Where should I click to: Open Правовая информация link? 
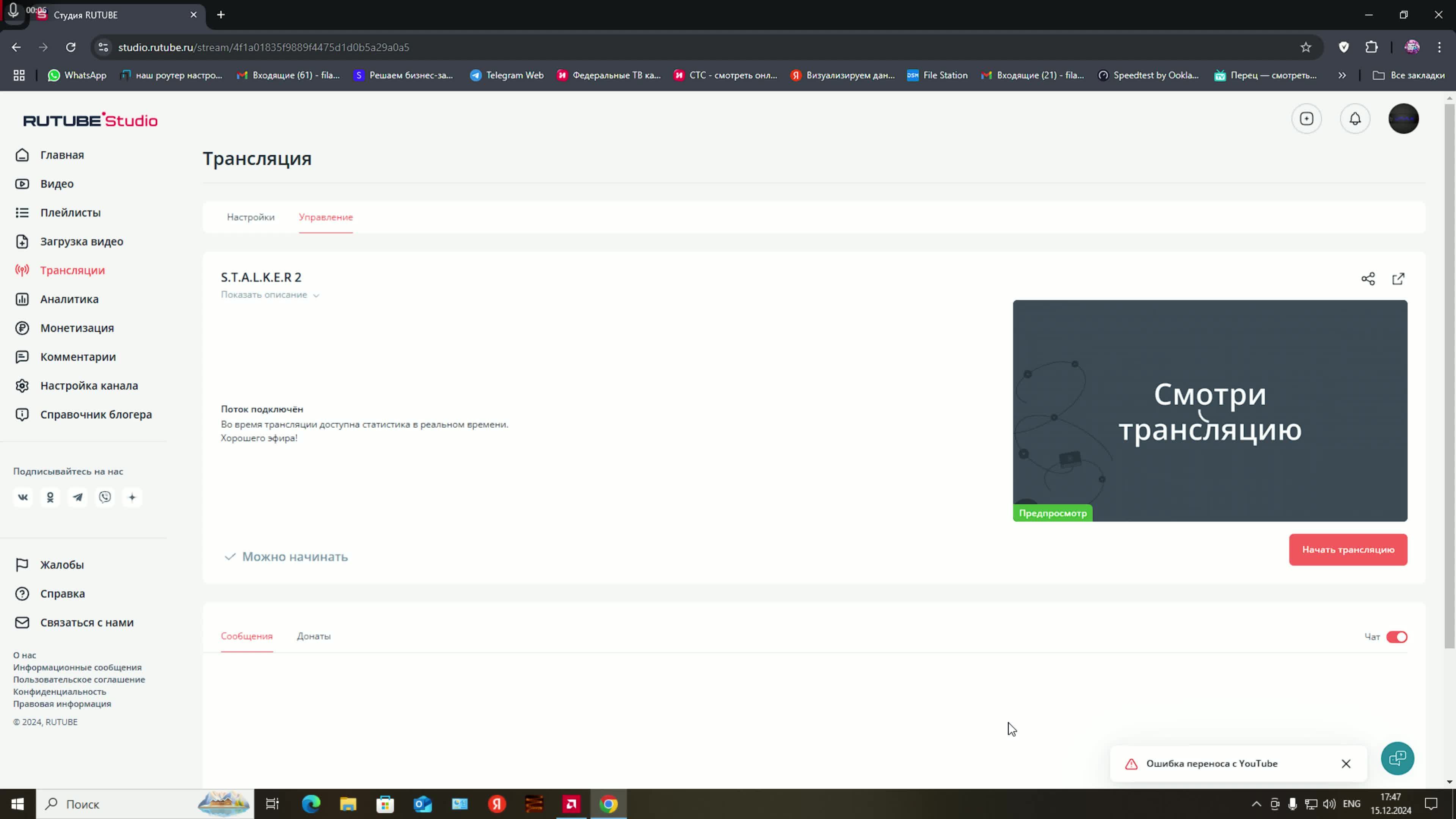(x=62, y=704)
